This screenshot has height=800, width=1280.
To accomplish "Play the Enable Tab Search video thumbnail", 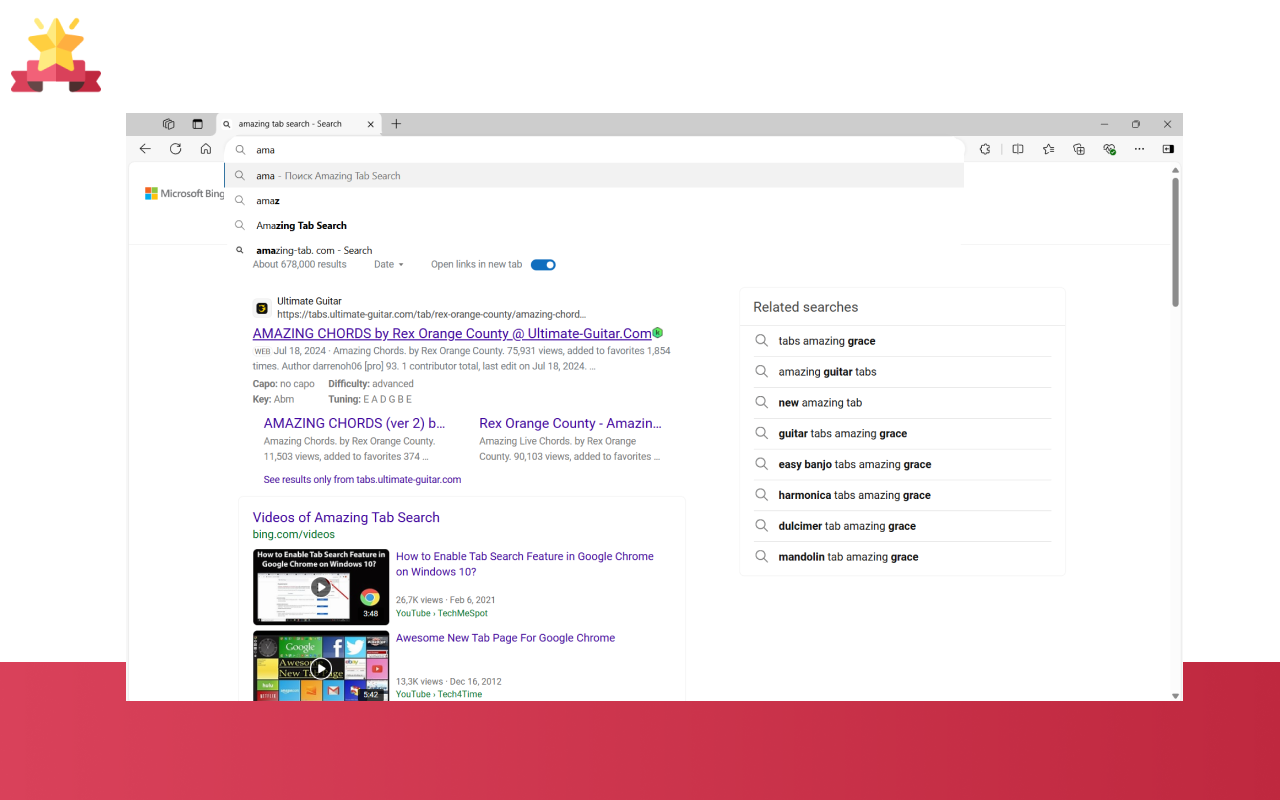I will (321, 587).
